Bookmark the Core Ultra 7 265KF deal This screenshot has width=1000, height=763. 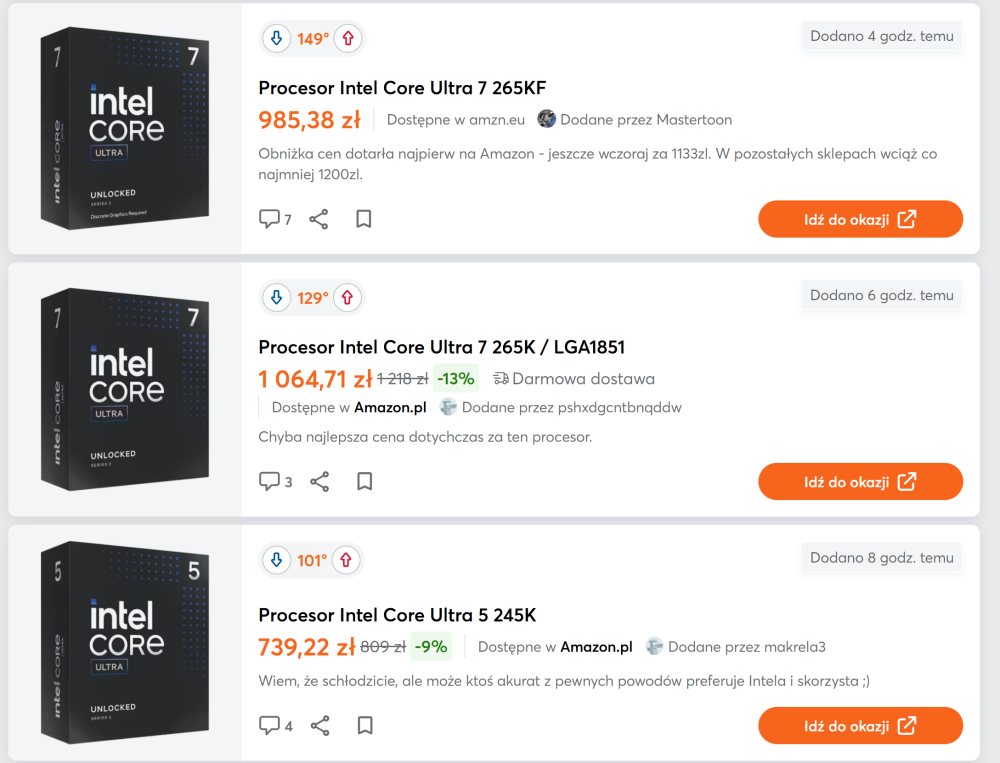click(364, 219)
